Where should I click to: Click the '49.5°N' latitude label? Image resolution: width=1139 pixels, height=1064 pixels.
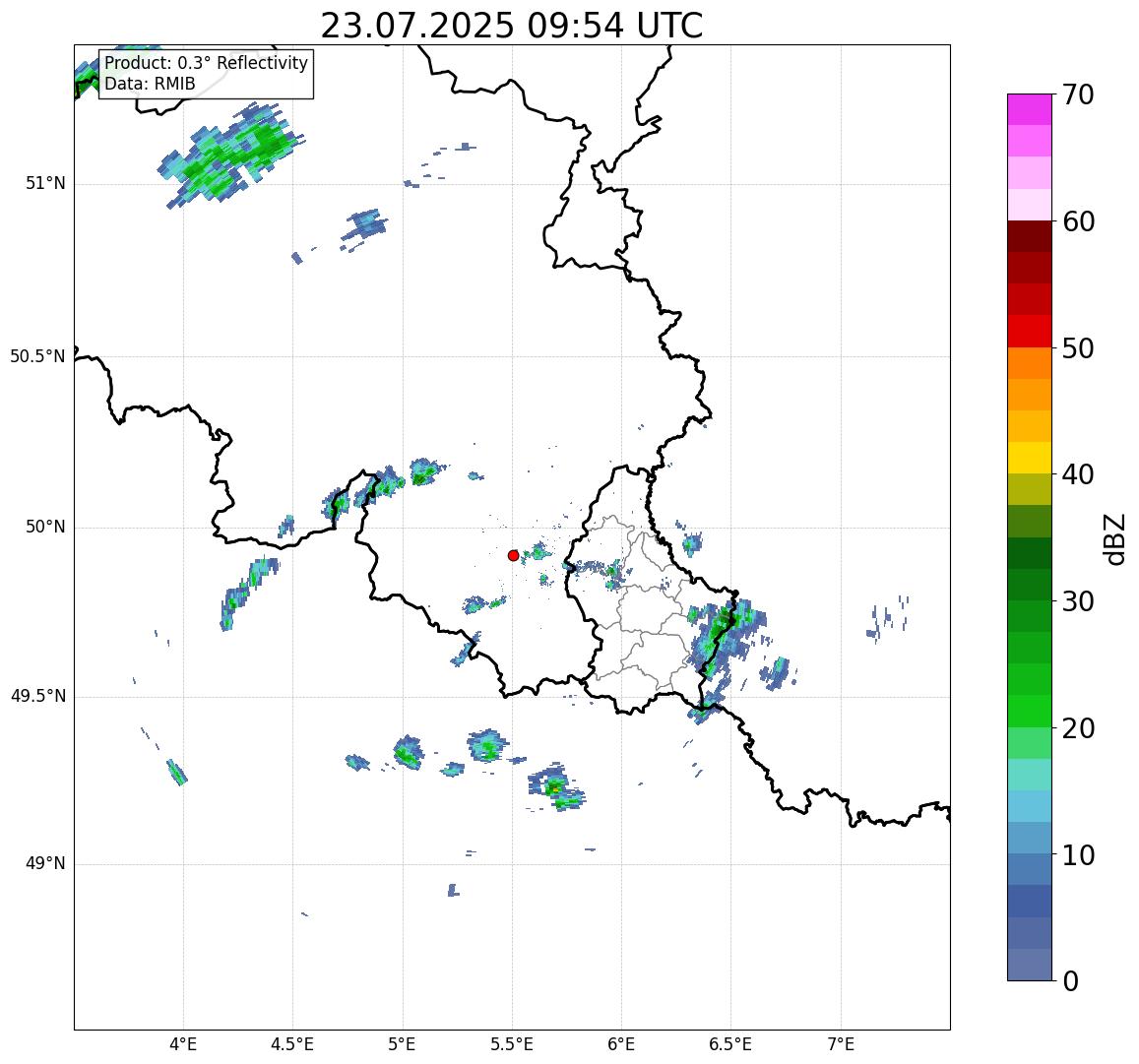[x=37, y=697]
